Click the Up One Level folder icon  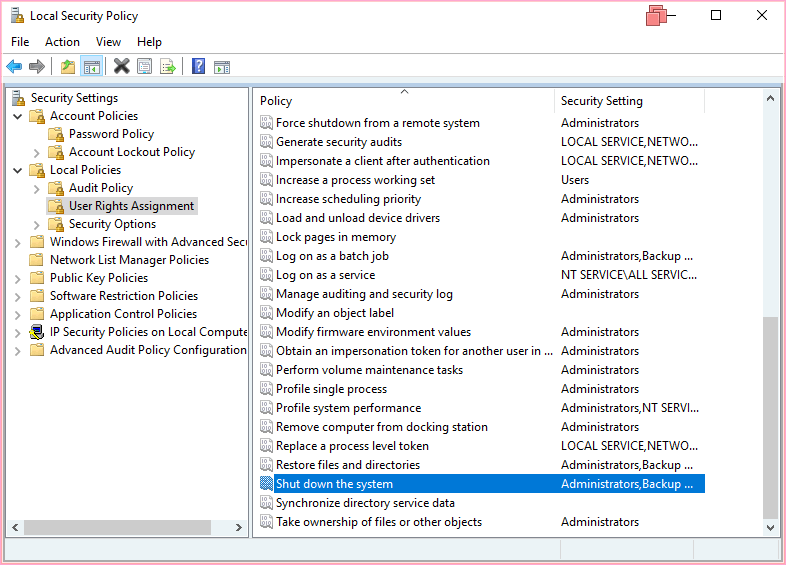tap(67, 67)
